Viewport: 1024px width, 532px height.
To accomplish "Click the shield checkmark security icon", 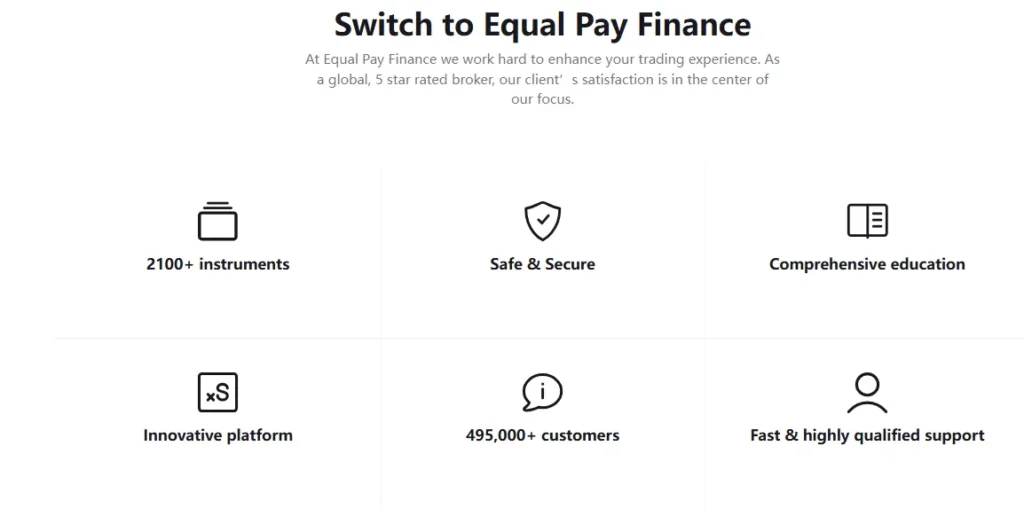I will [x=542, y=221].
